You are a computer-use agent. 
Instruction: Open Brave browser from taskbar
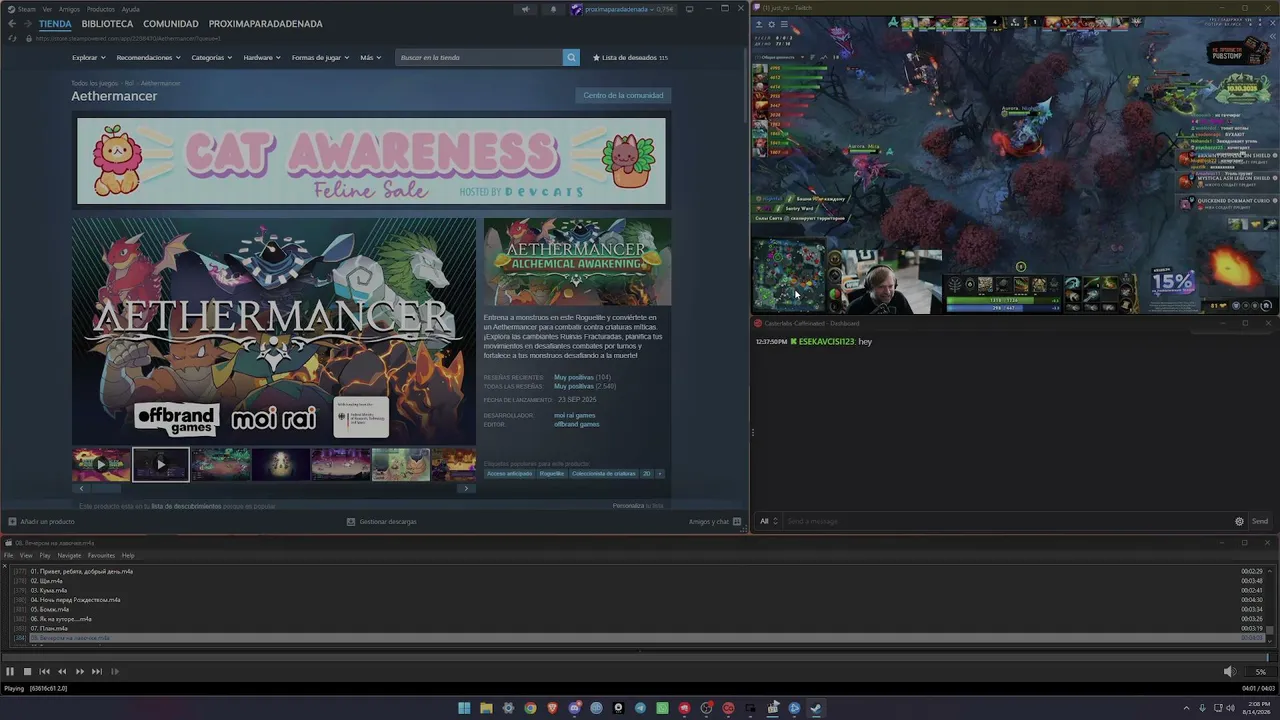pyautogui.click(x=552, y=708)
